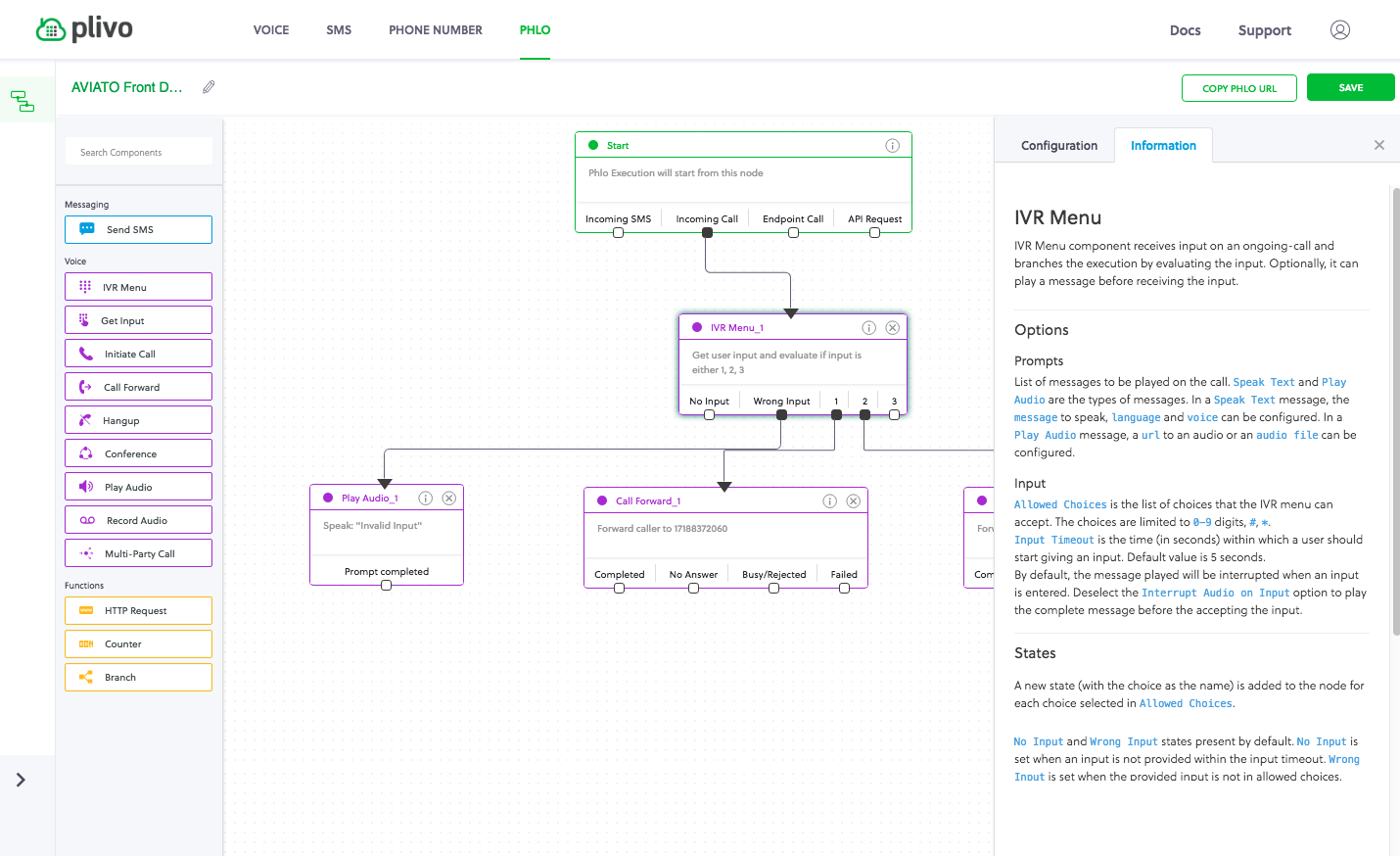Screen dimensions: 1400x856
Task: Select the Call Forward component from the Voice list
Action: [138, 387]
